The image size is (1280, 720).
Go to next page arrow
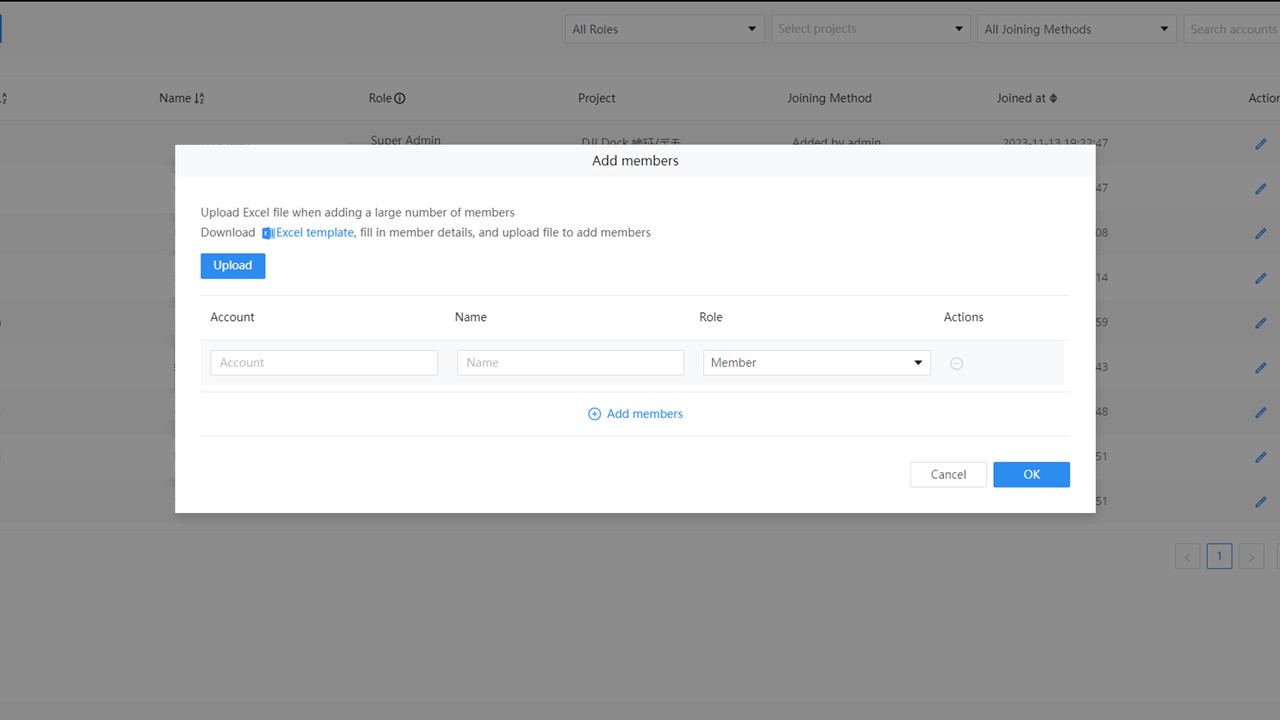click(1251, 557)
